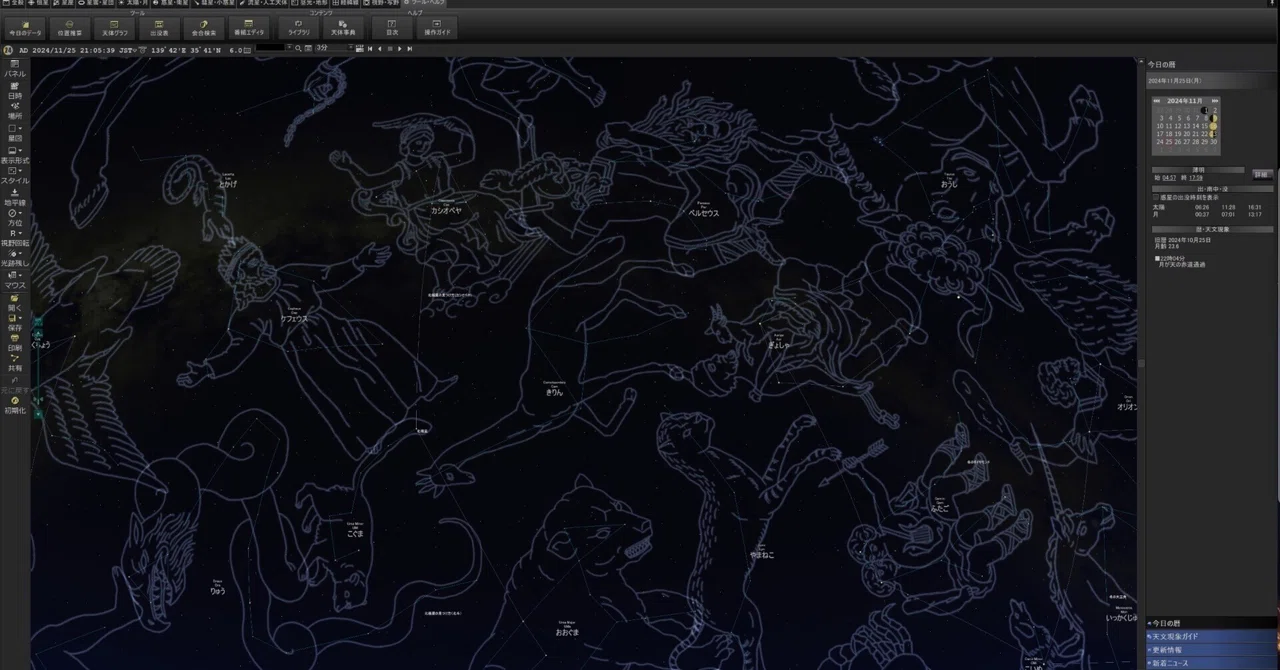Open the 今日のデータ tool
The width and height of the screenshot is (1280, 670).
point(25,27)
